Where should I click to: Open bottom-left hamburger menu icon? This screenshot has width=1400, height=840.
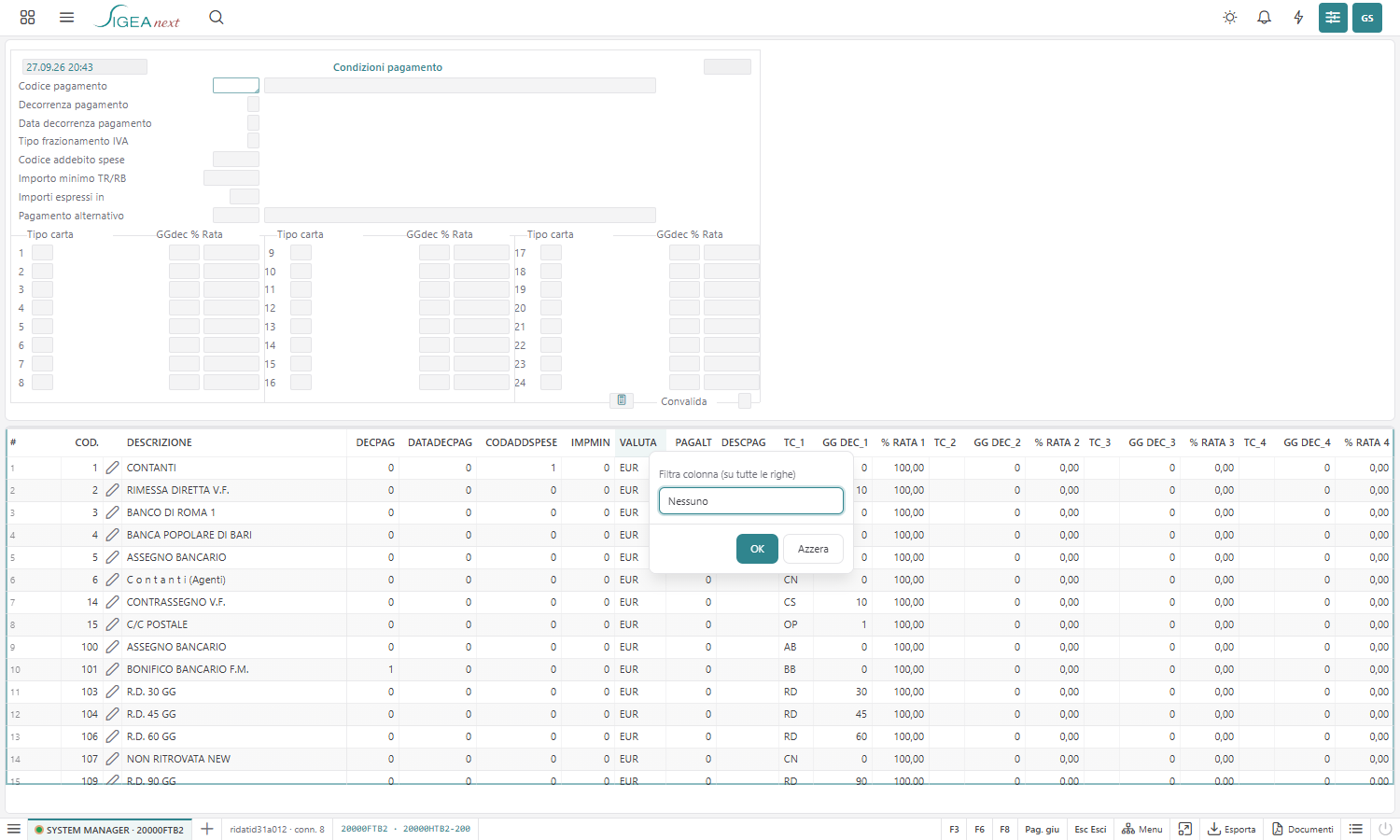14,829
